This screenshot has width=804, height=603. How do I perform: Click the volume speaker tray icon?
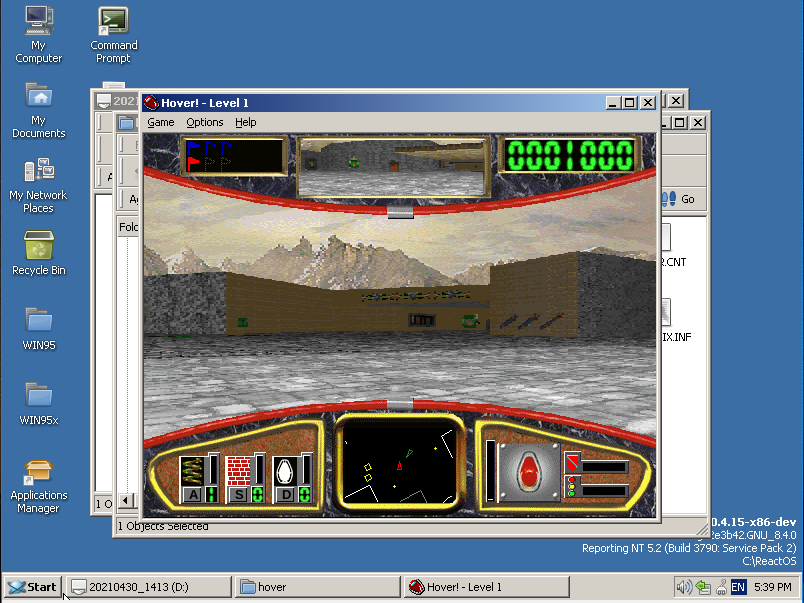684,587
